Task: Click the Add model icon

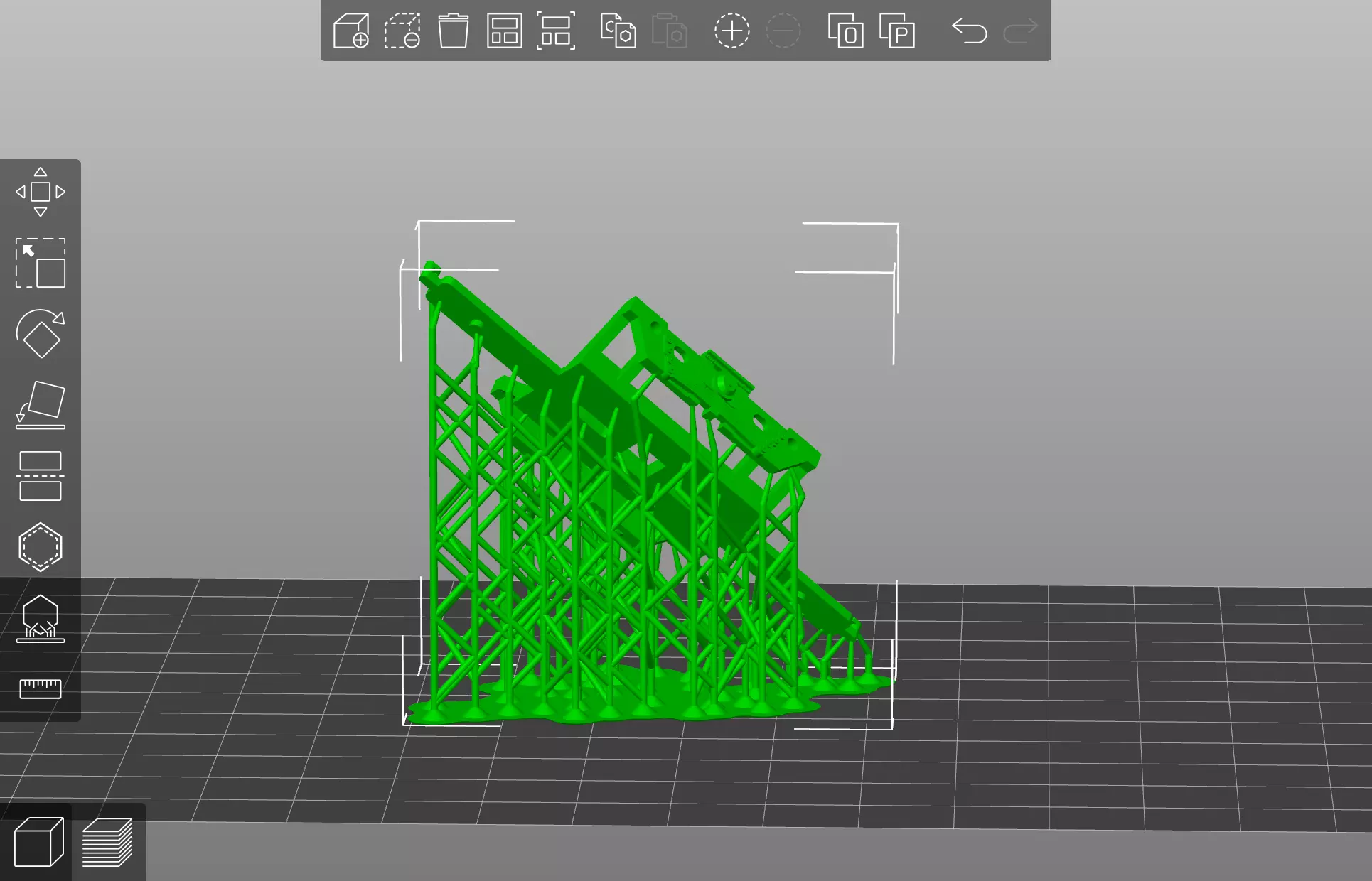Action: click(x=351, y=31)
